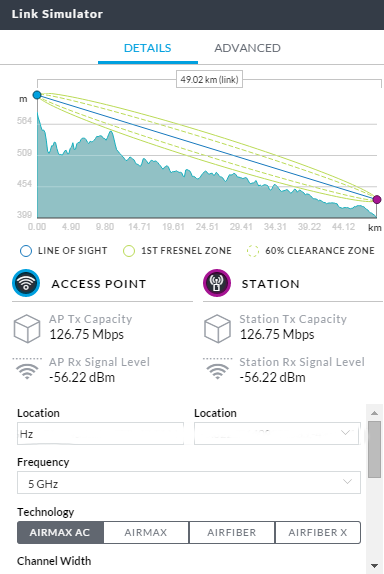Click the scrollbar down arrow
Screen dimensions: 384x574
coord(374,566)
